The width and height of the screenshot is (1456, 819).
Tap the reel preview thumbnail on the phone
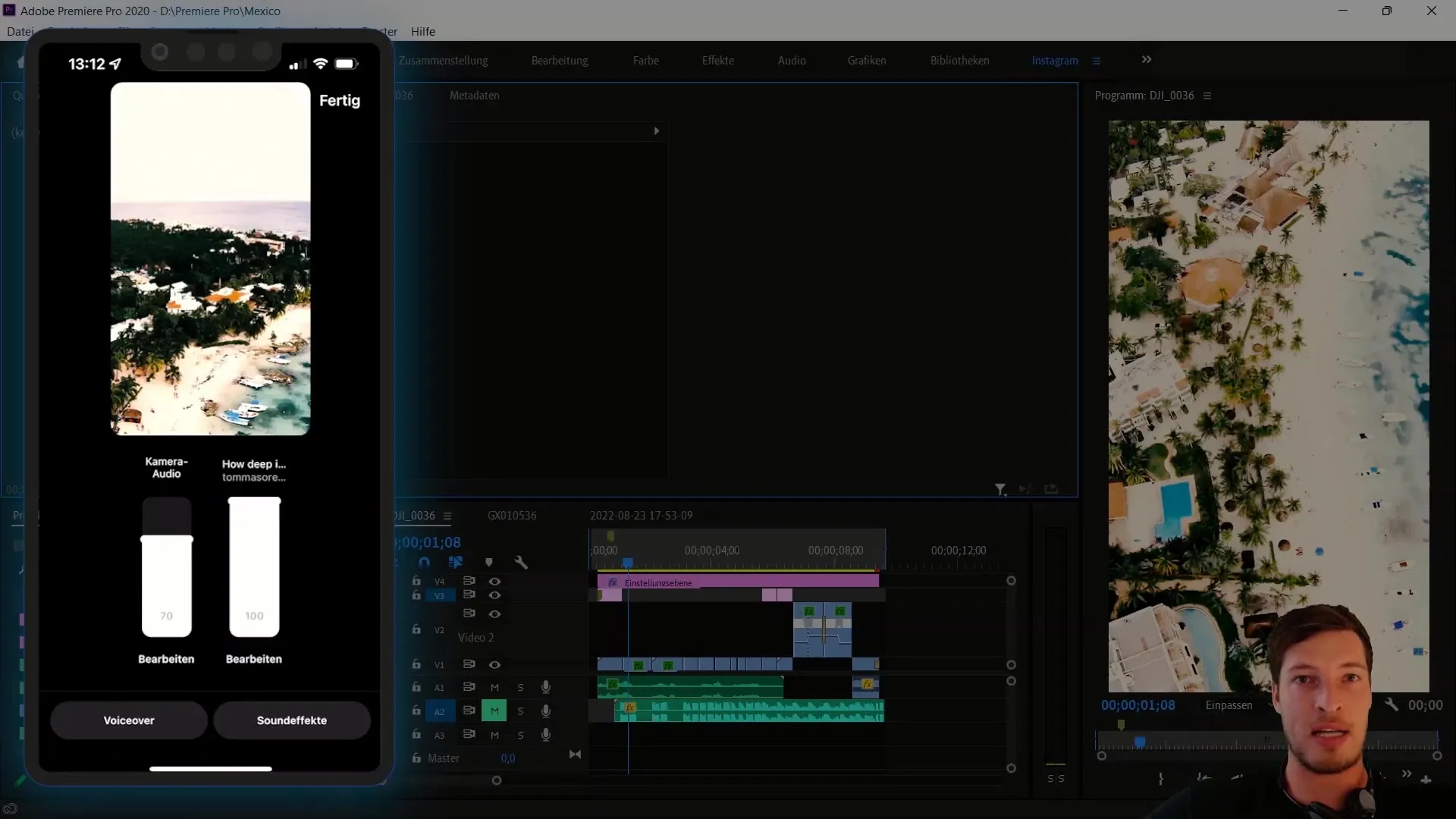211,259
